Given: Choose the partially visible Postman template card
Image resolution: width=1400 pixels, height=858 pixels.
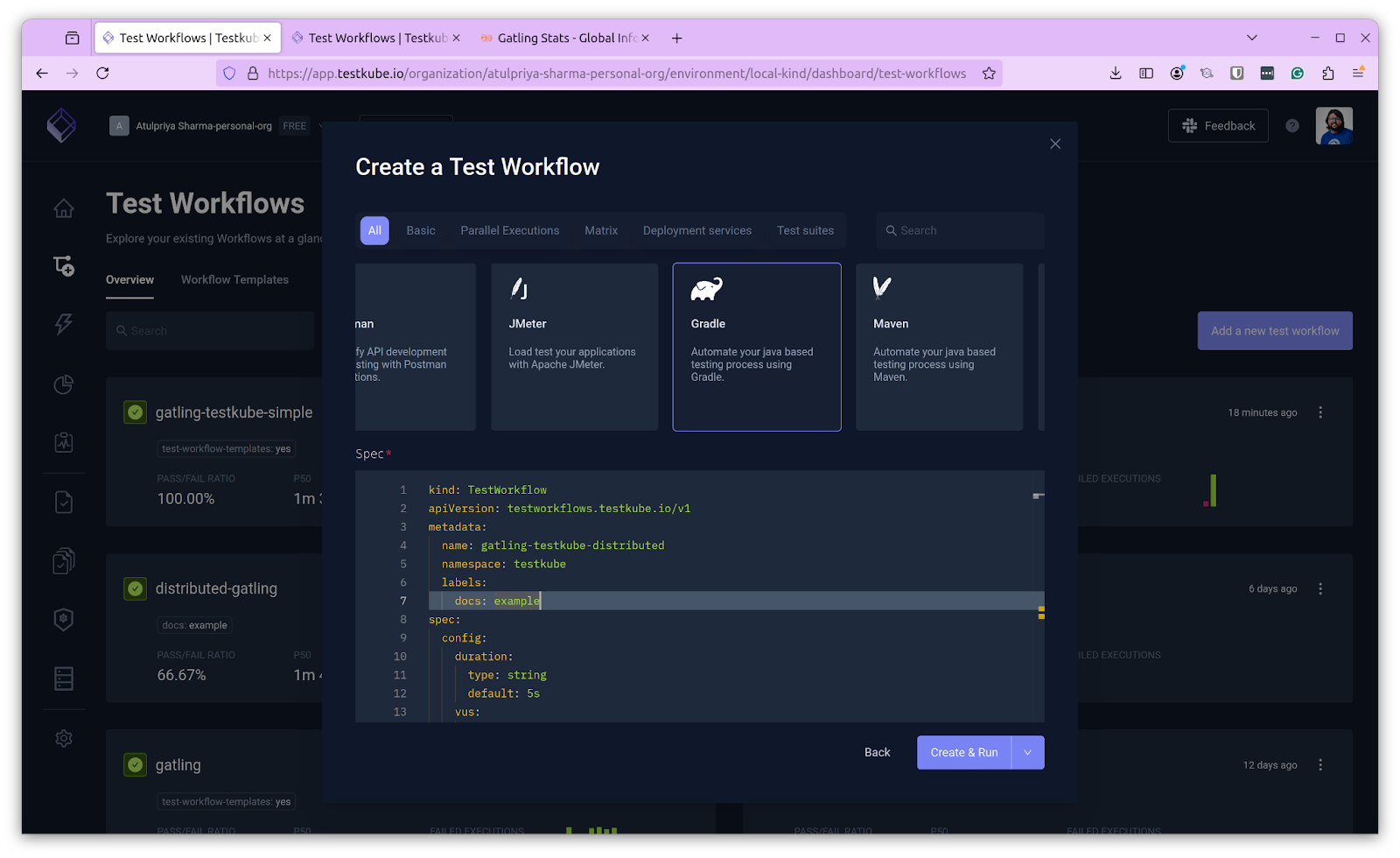Looking at the screenshot, I should click(x=416, y=347).
